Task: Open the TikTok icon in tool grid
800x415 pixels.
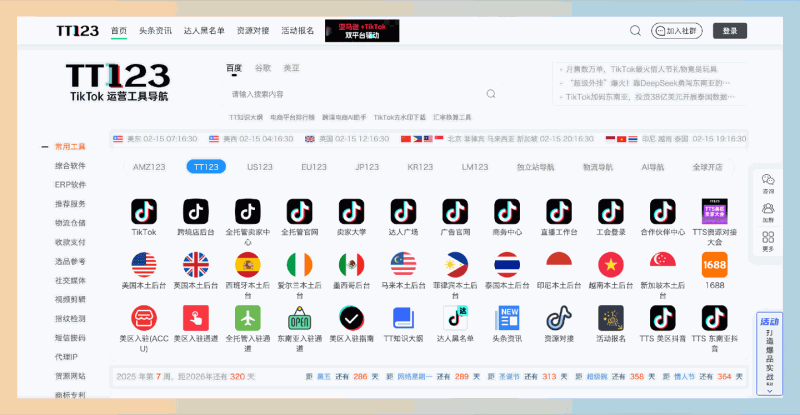Action: [x=144, y=211]
